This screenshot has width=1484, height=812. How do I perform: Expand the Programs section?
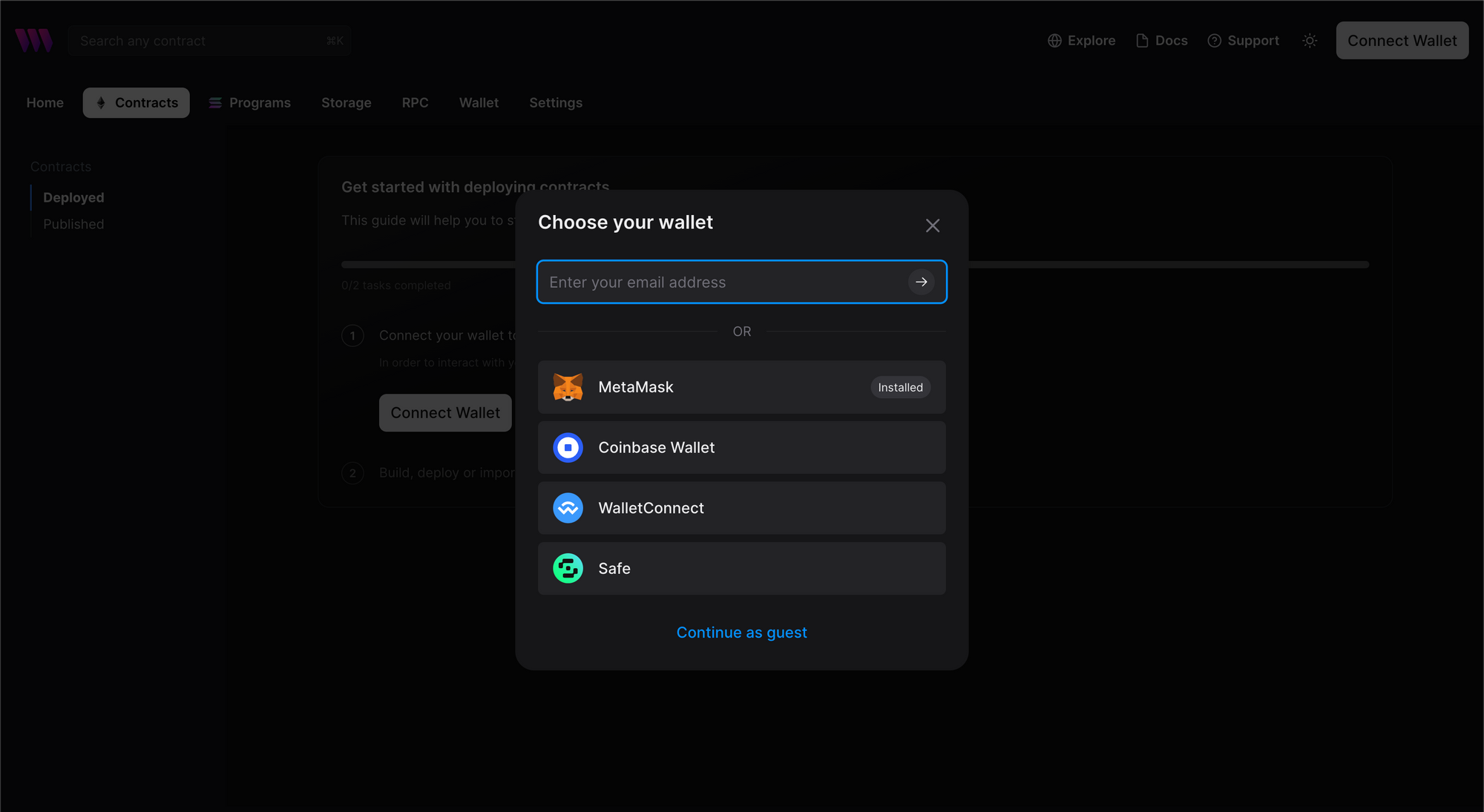pos(250,102)
